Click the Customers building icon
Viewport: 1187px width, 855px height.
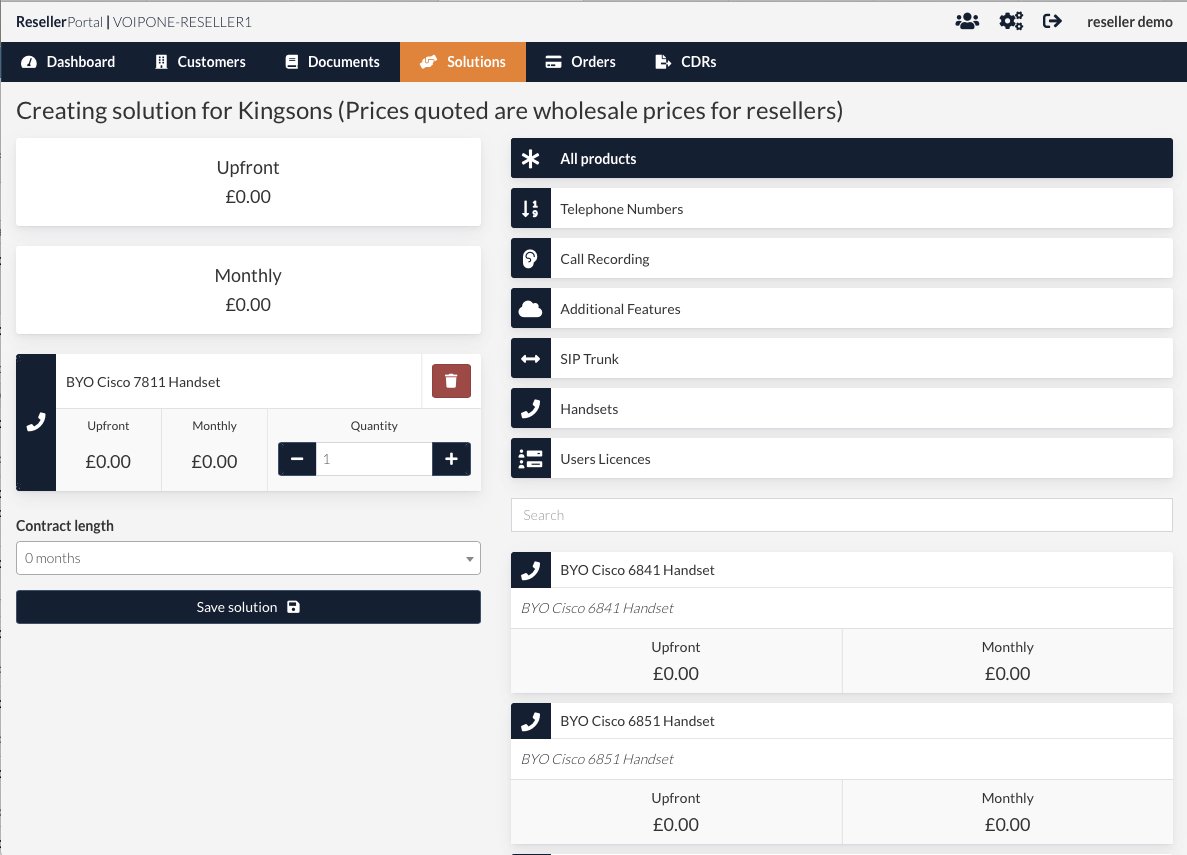click(x=161, y=62)
